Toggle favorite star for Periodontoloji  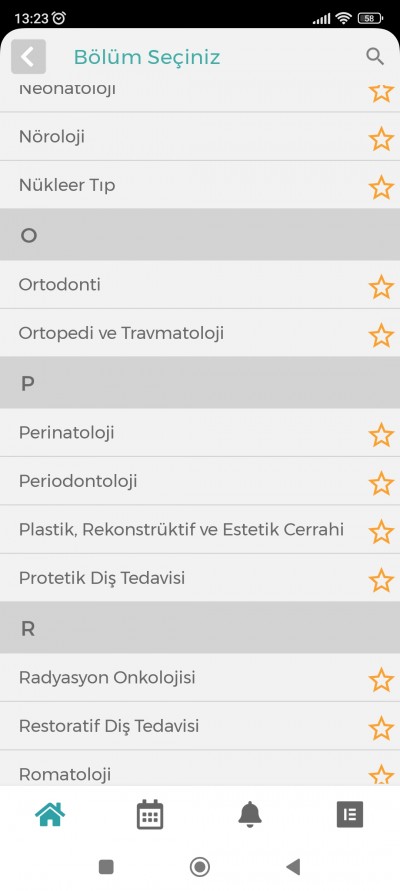[381, 484]
